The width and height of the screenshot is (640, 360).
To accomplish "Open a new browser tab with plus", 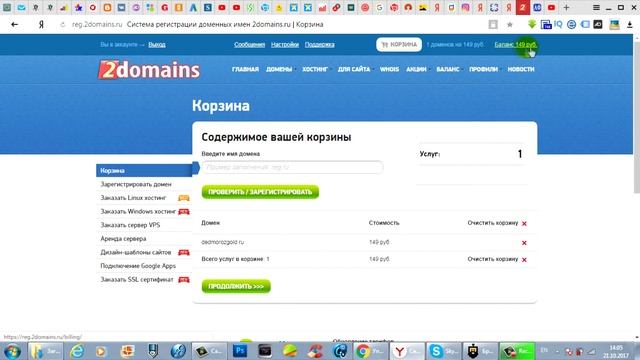I will coord(566,7).
